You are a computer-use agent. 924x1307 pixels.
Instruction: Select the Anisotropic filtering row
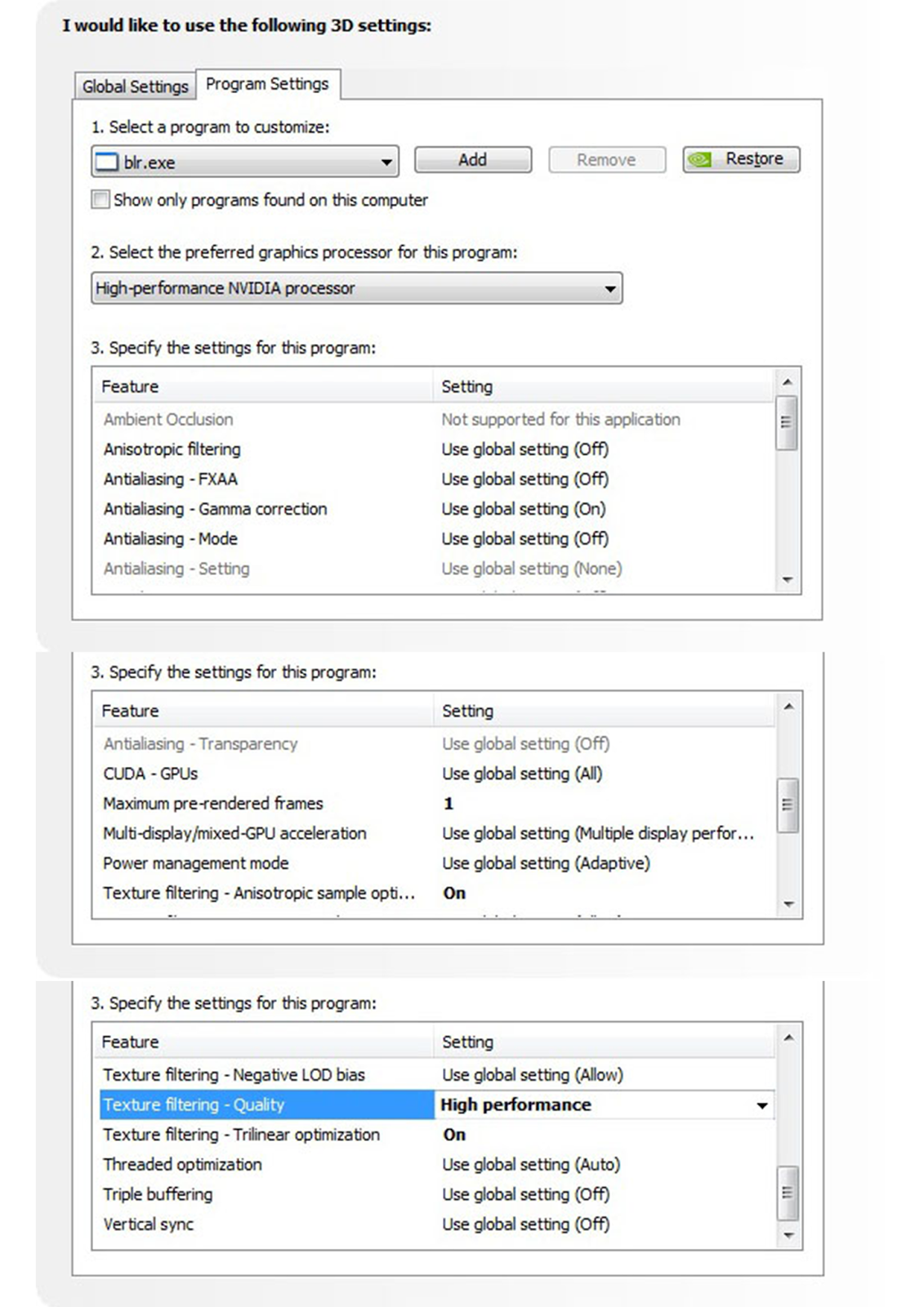[433, 449]
